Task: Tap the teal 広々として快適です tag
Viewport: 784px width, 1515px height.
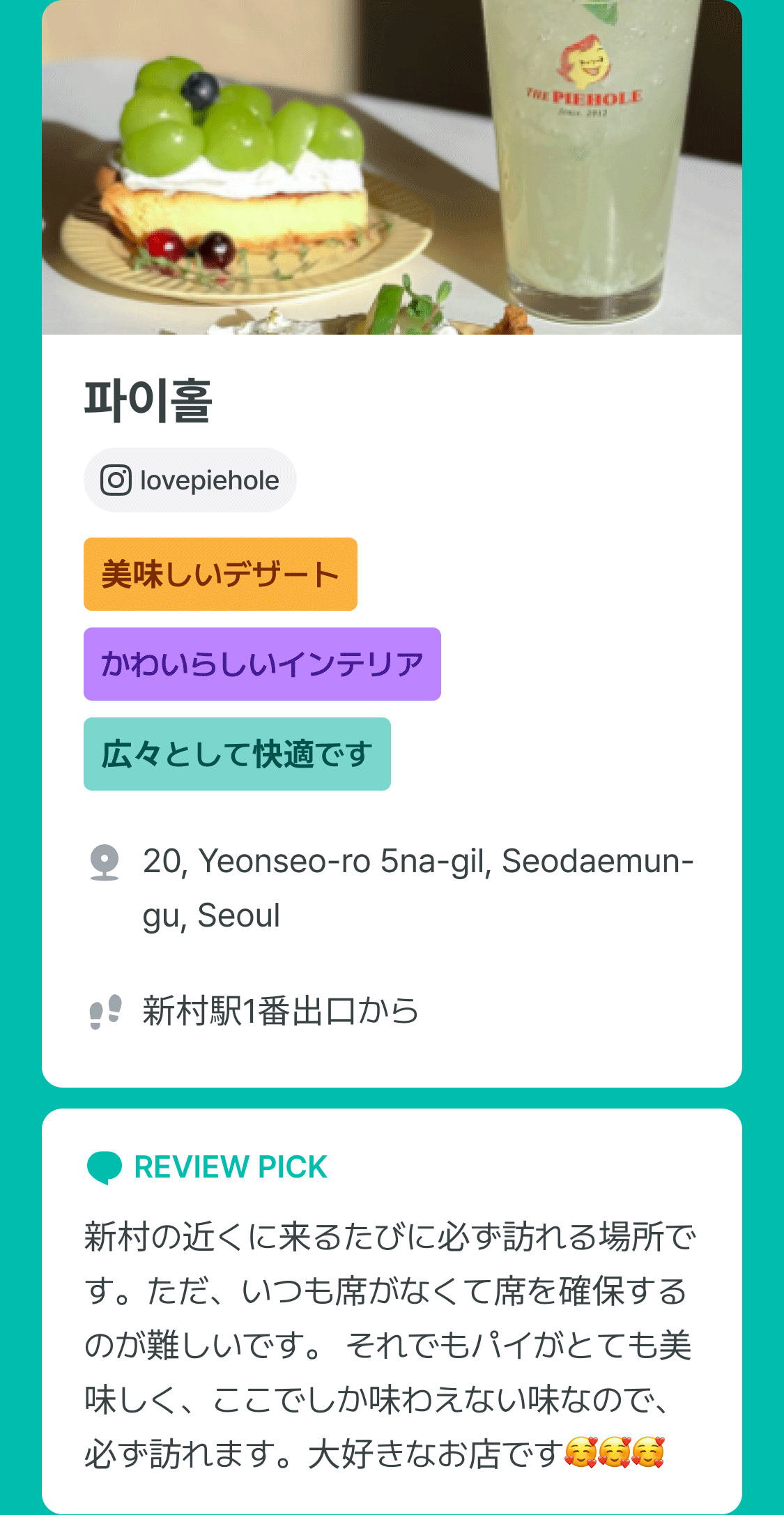Action: 237,754
